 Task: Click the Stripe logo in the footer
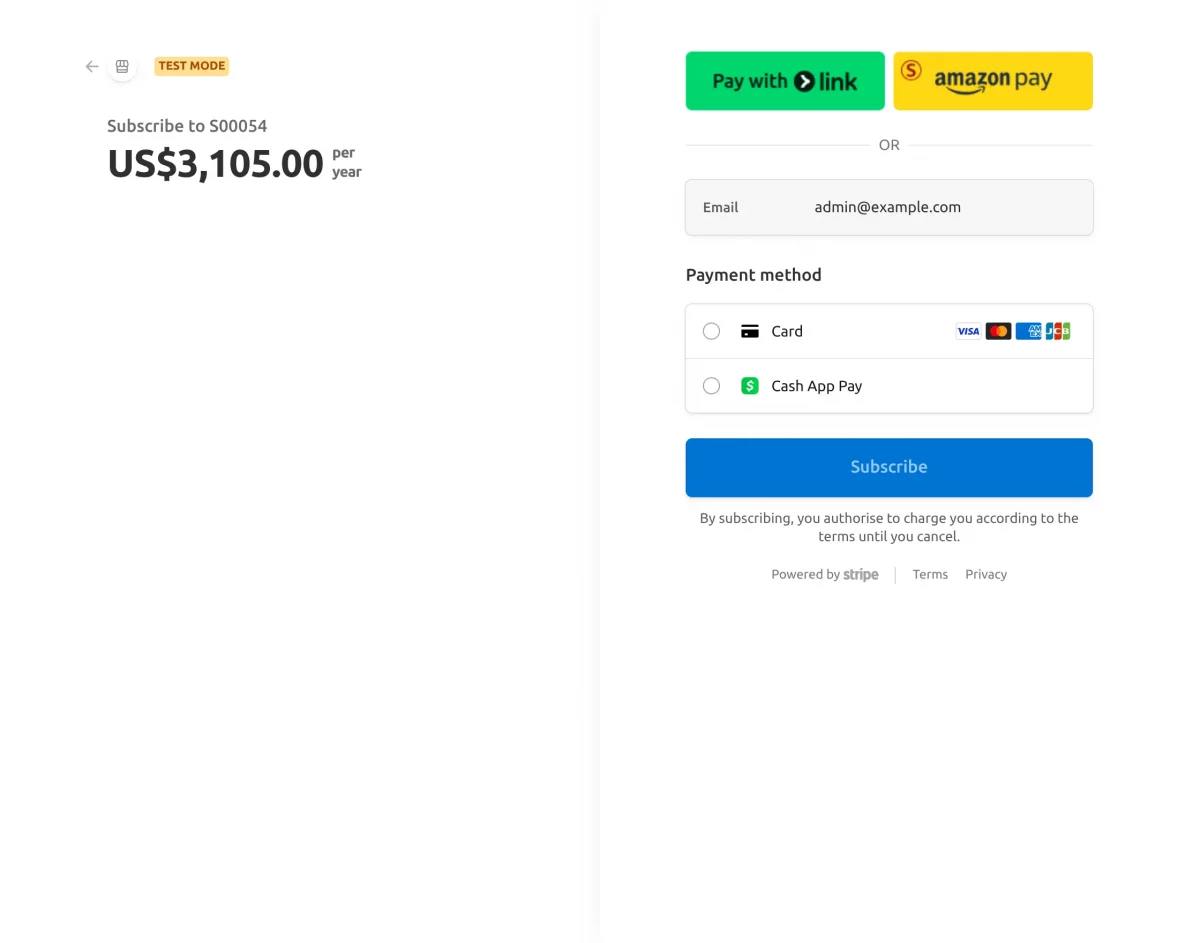point(861,574)
